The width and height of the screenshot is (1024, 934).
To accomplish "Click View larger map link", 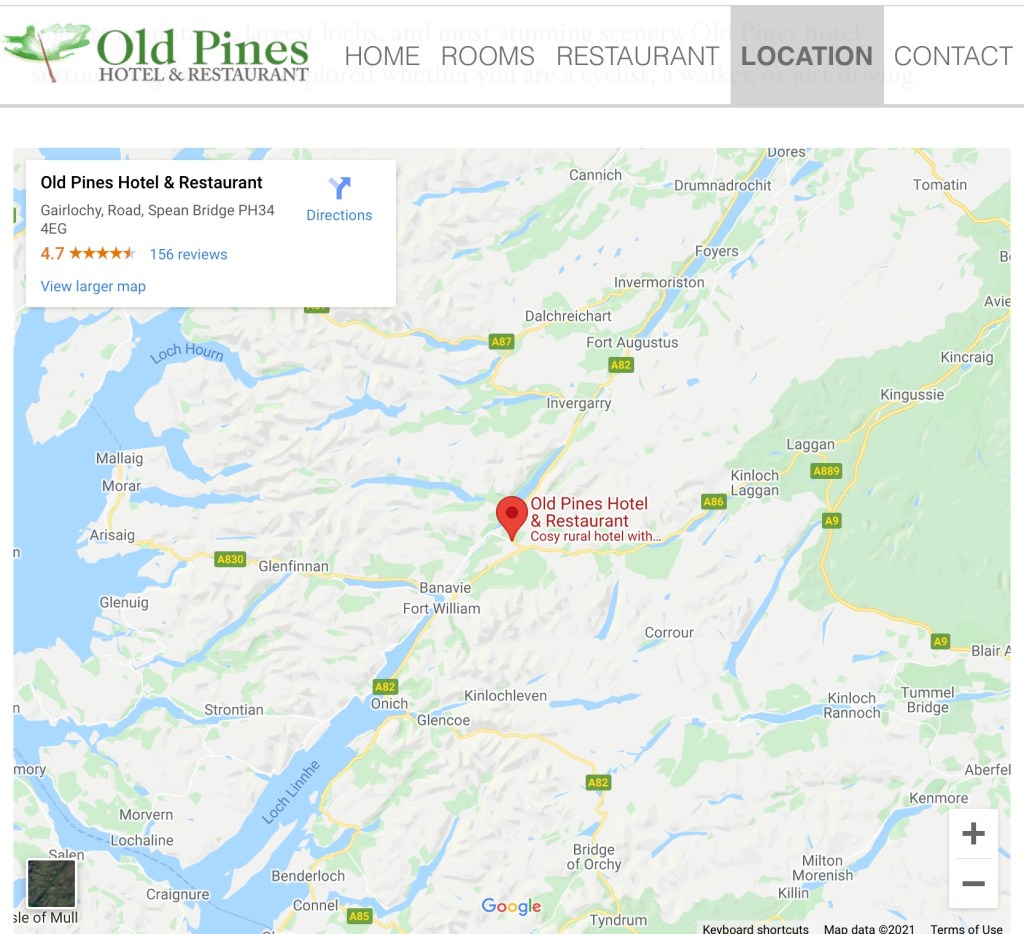I will 93,286.
